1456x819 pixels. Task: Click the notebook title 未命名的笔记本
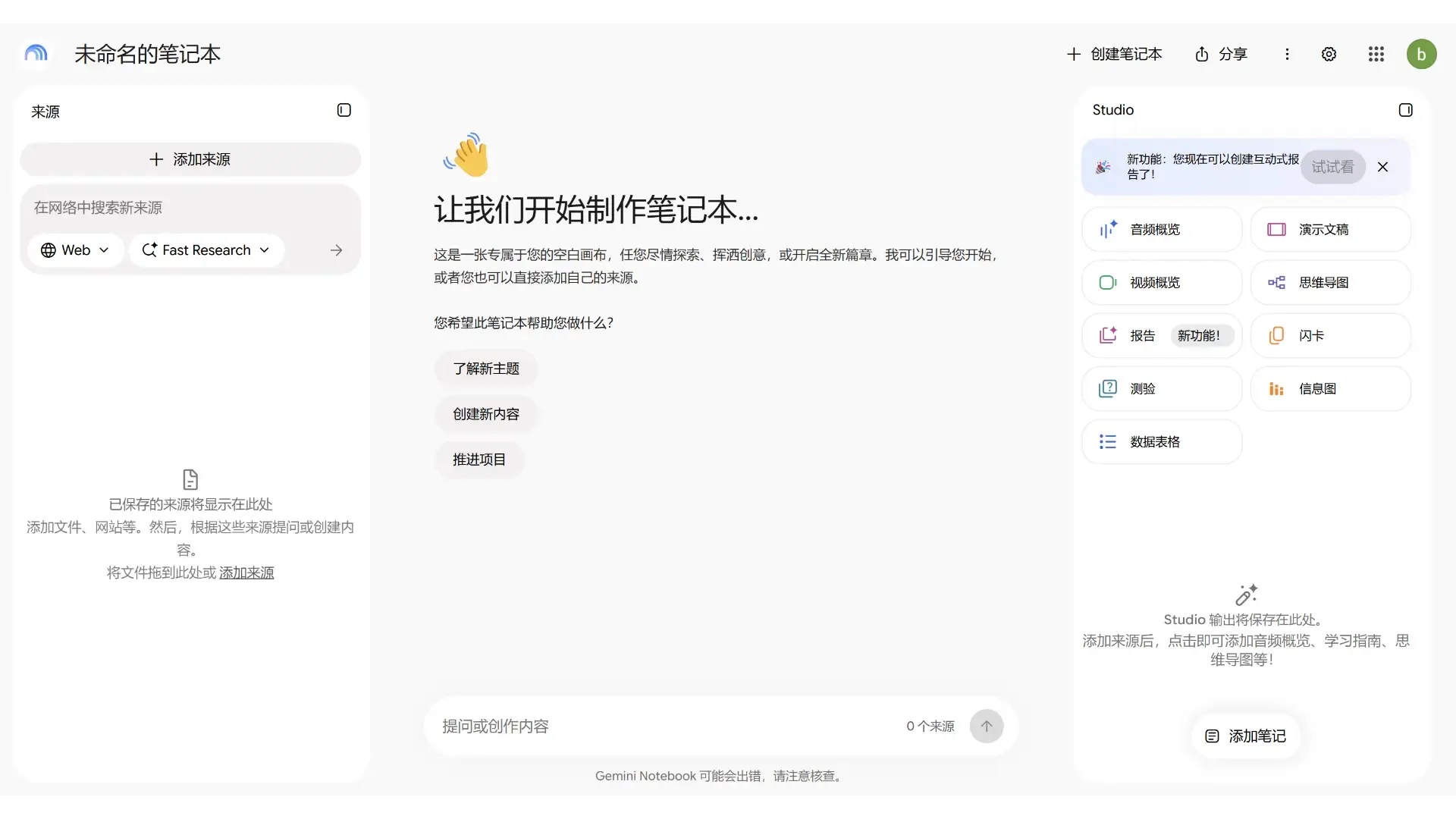(x=147, y=54)
